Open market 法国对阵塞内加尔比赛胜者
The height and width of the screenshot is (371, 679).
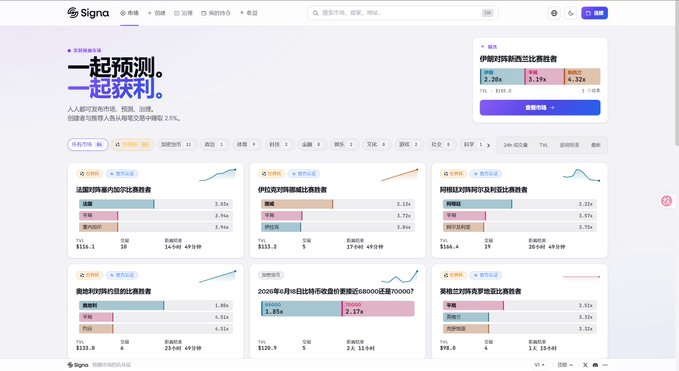click(x=113, y=190)
